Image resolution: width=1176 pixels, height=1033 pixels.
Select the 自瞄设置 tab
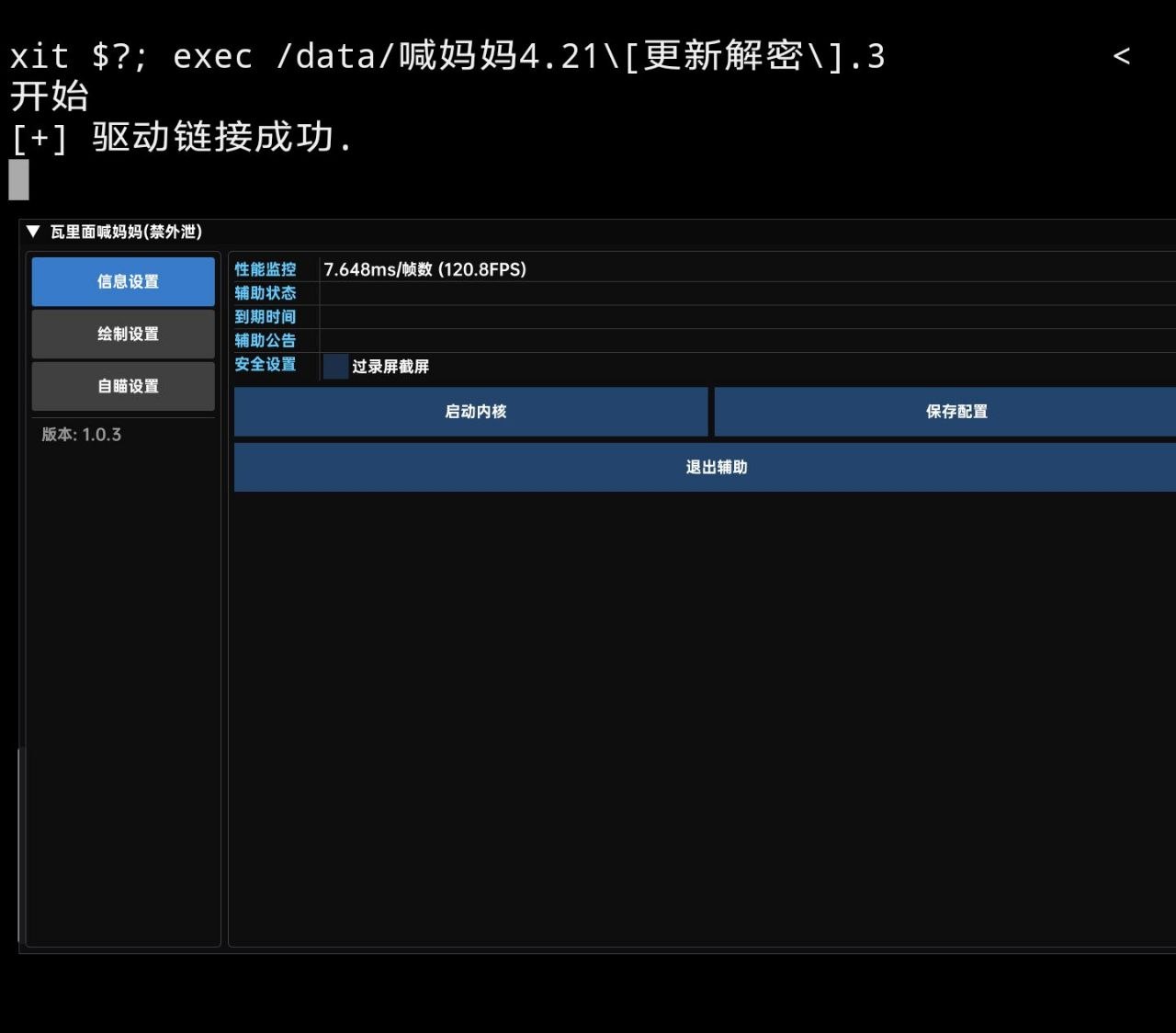click(x=123, y=387)
